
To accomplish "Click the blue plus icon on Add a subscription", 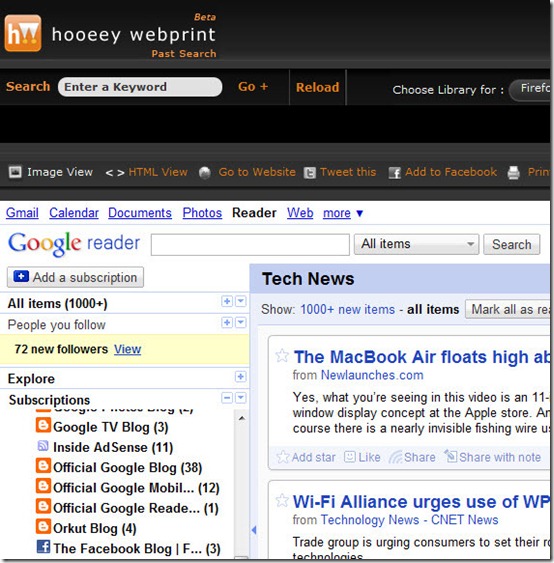I will (x=21, y=276).
